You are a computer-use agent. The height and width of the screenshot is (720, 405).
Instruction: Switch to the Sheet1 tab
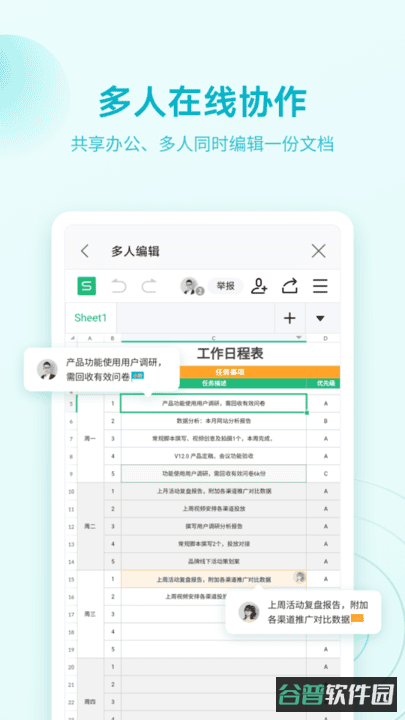[90, 318]
